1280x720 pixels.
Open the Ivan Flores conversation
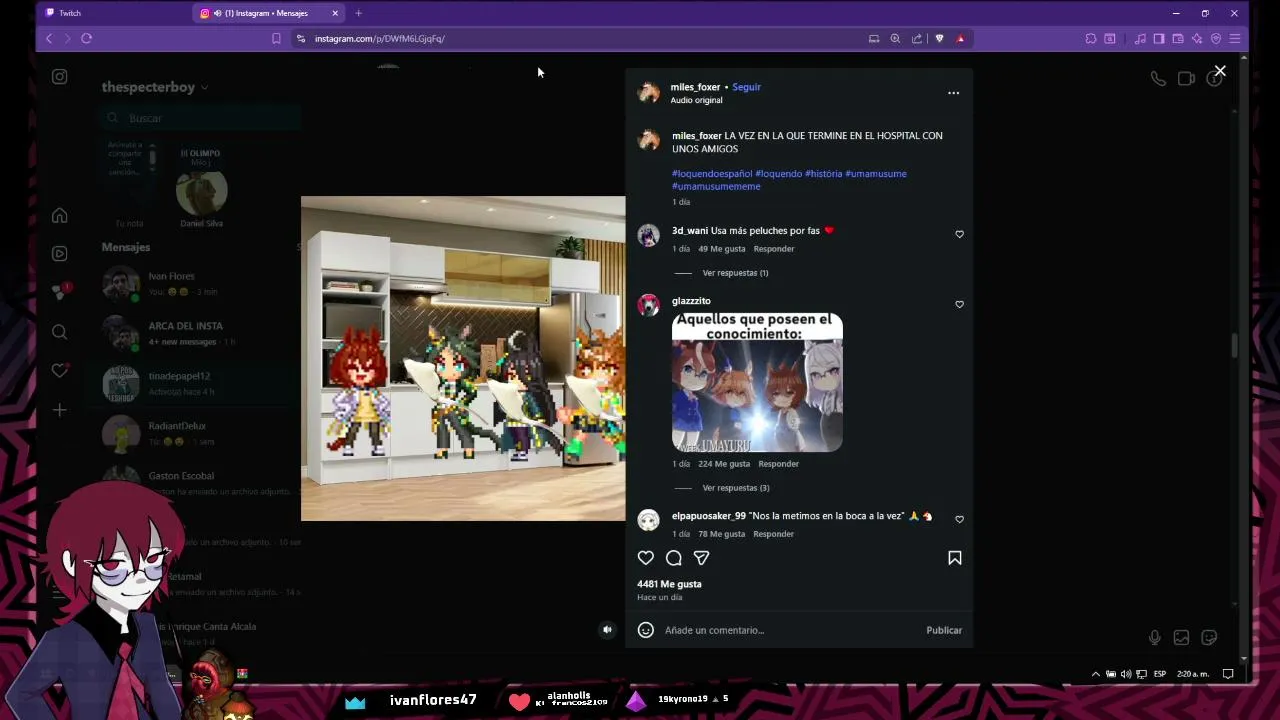point(200,284)
